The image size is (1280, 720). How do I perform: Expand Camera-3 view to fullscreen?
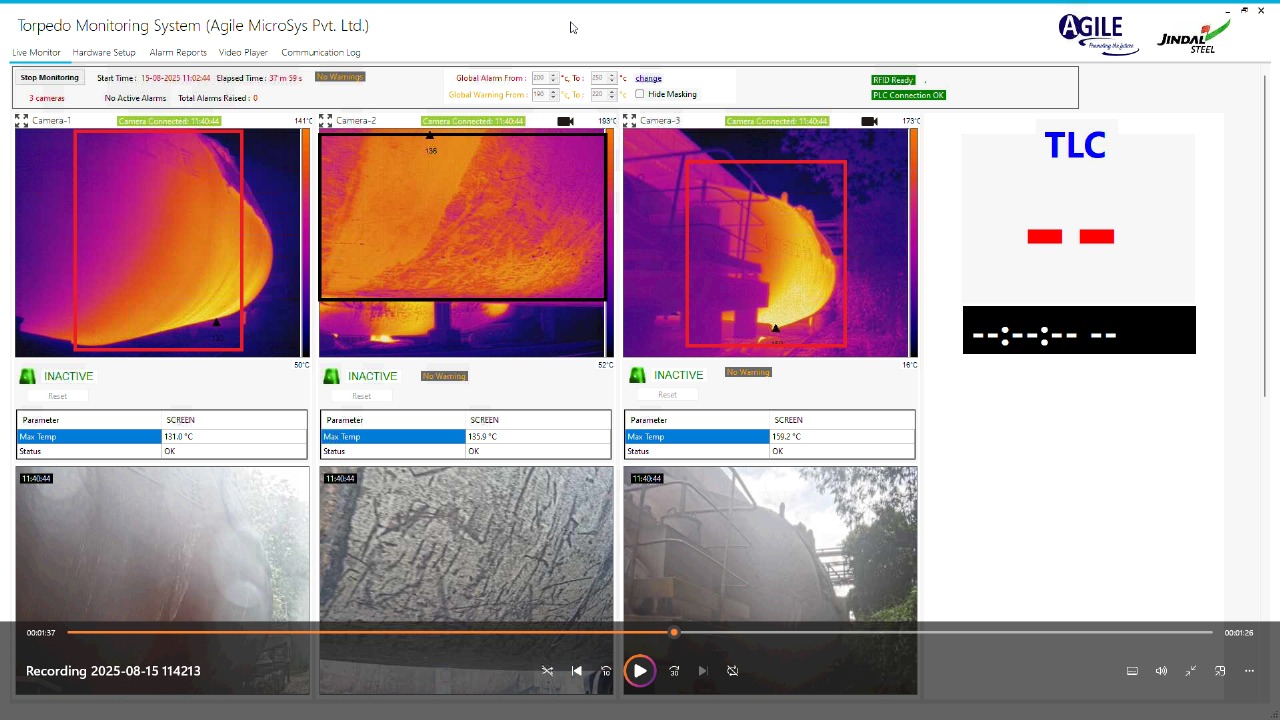point(629,121)
